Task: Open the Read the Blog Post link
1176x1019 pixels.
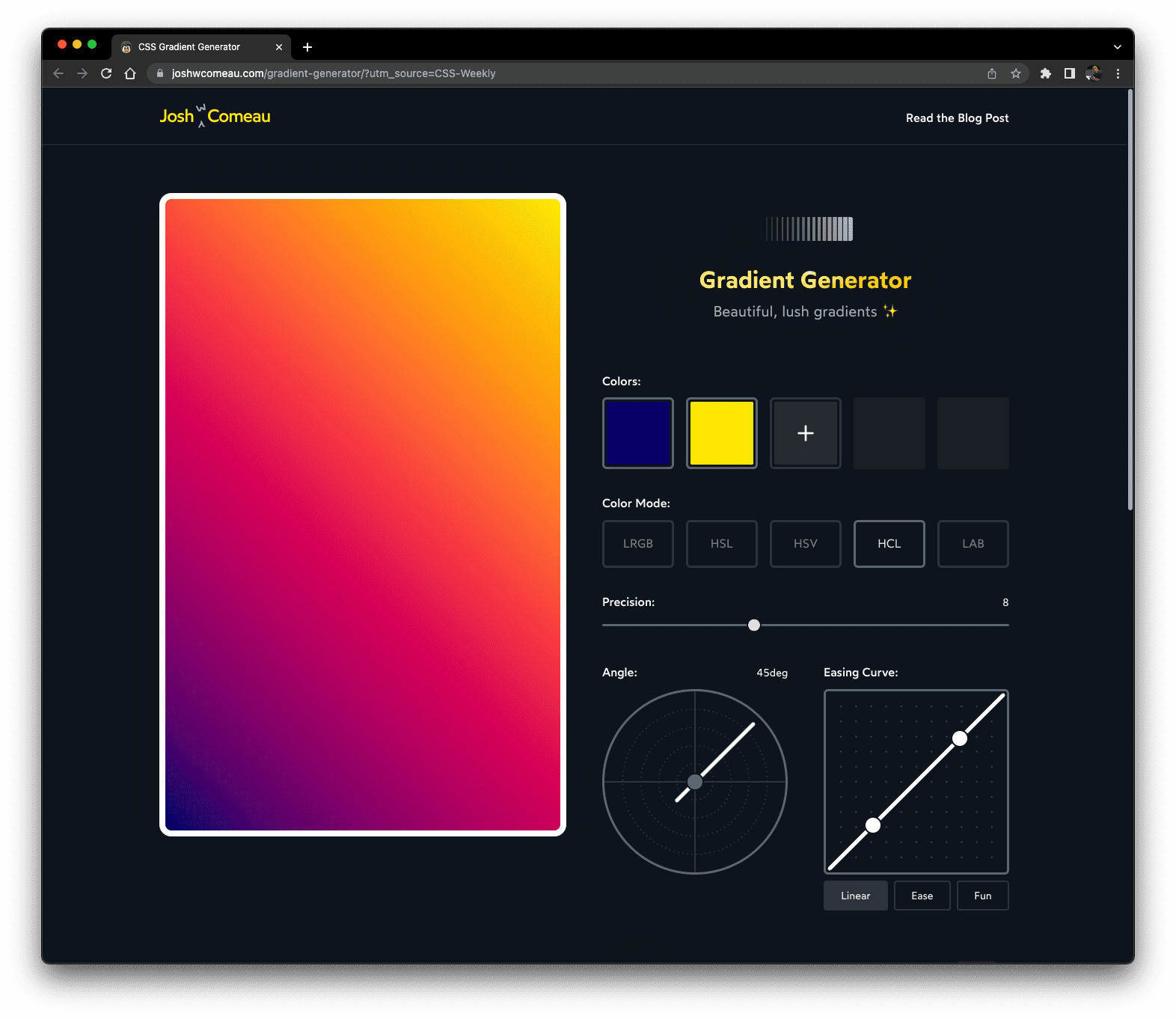Action: tap(957, 118)
